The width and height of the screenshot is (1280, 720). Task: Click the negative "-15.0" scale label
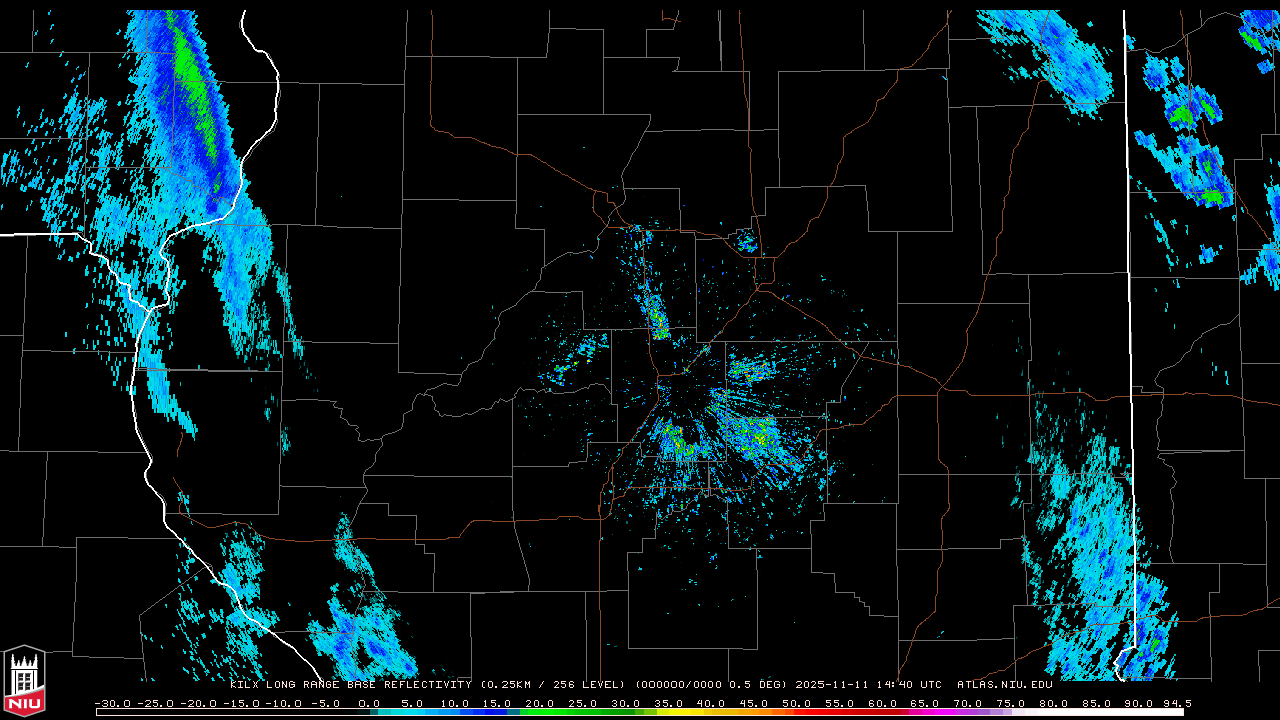tap(241, 703)
